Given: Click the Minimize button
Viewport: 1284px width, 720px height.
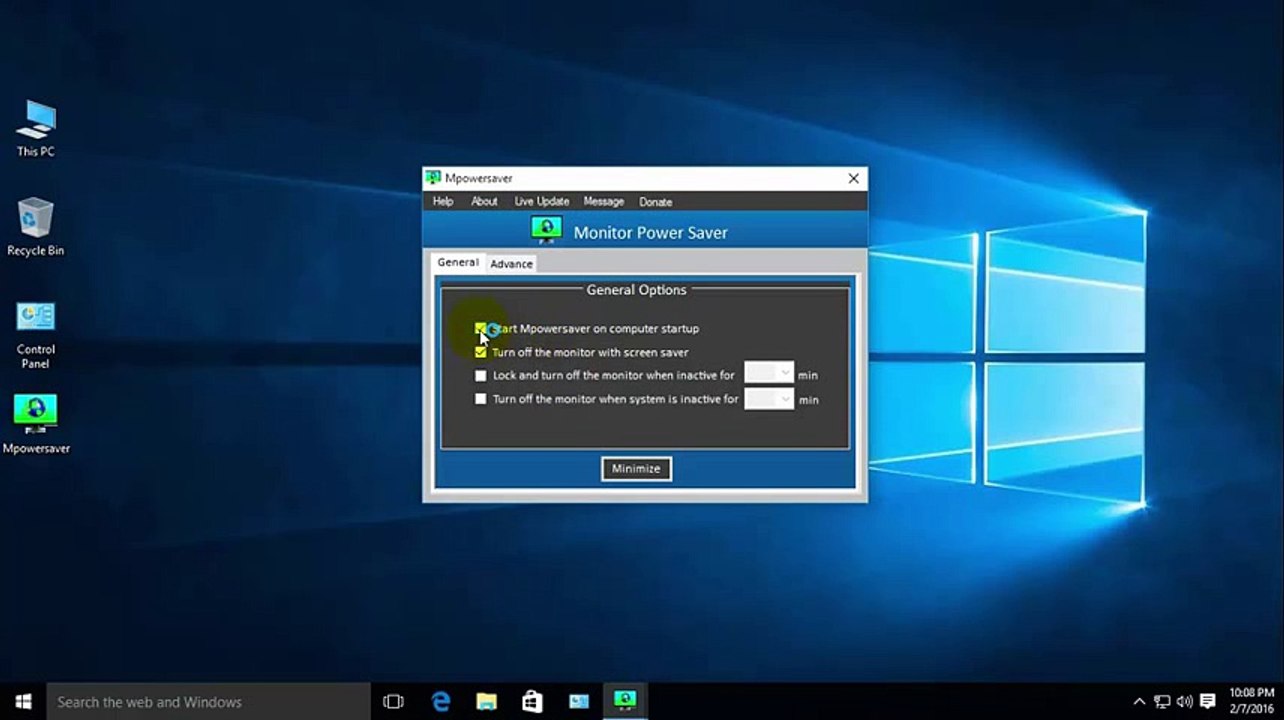Looking at the screenshot, I should 636,468.
